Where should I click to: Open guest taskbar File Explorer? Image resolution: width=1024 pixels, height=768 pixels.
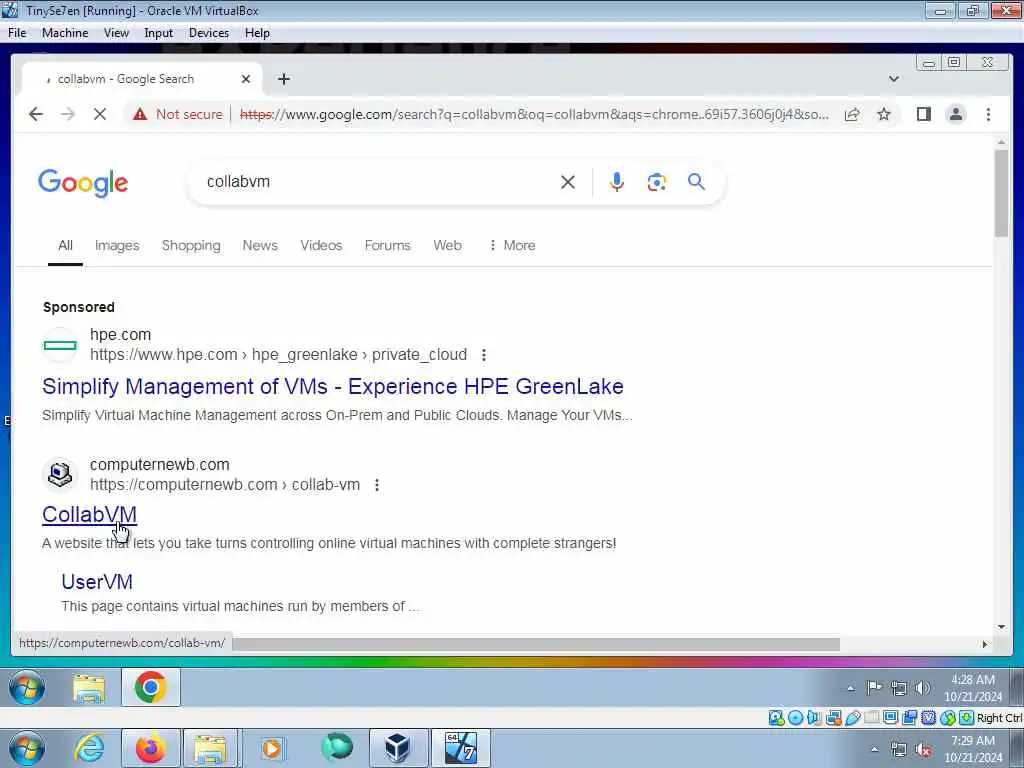pyautogui.click(x=89, y=688)
